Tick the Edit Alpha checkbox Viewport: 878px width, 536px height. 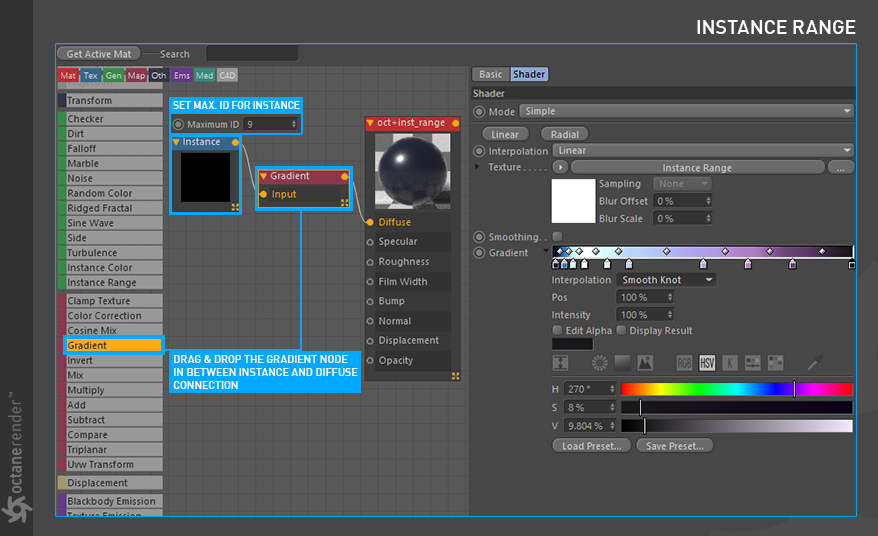pyautogui.click(x=557, y=331)
